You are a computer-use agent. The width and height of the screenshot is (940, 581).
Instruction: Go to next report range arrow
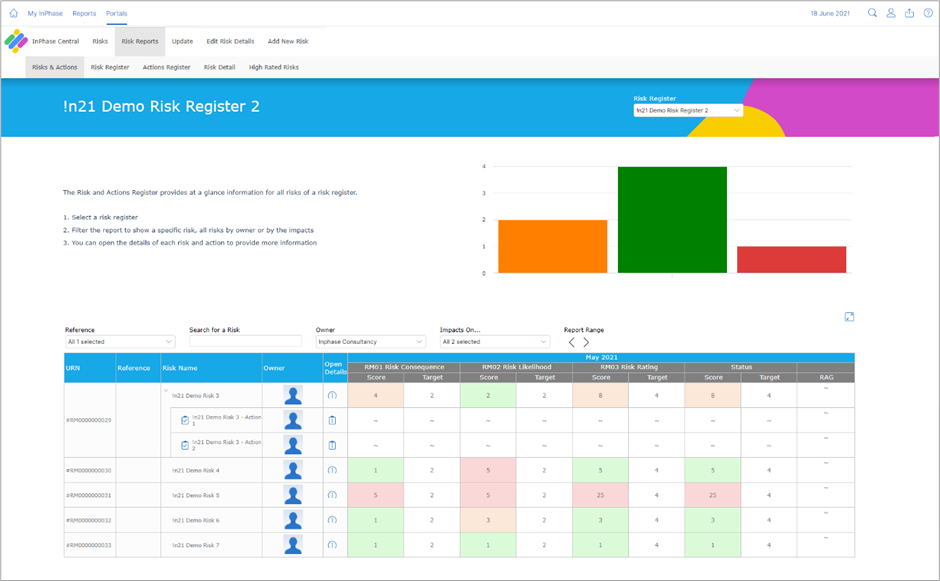tap(586, 342)
